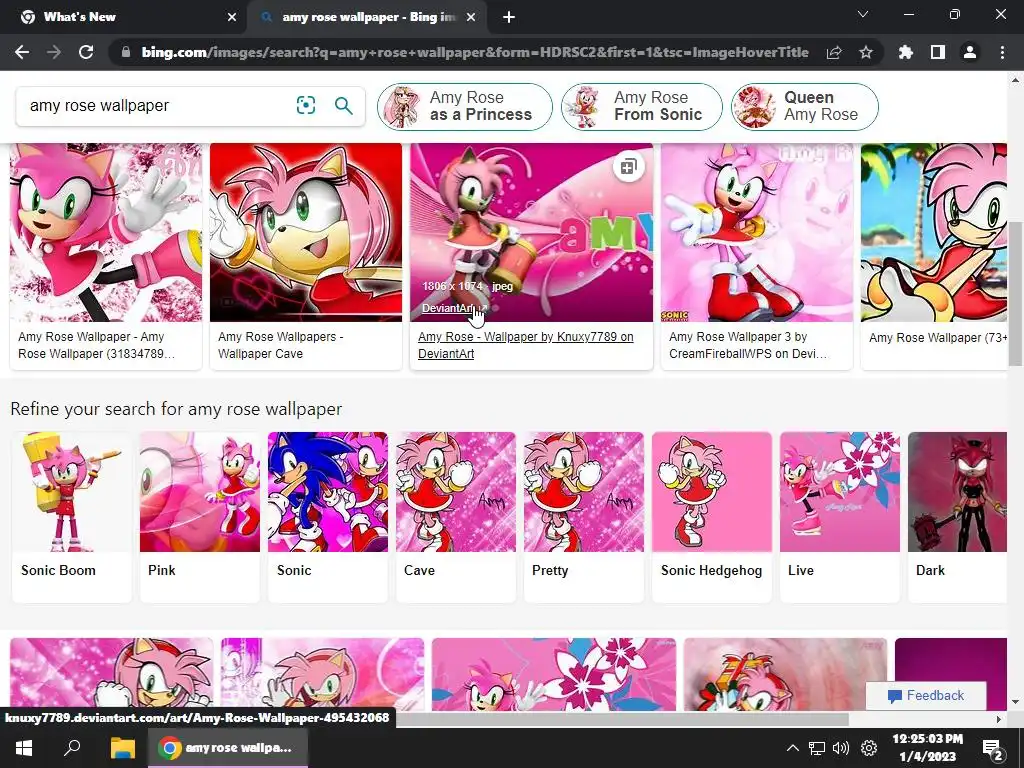1024x768 pixels.
Task: Select the Amy Rose as a Princess suggestion
Action: 465,106
